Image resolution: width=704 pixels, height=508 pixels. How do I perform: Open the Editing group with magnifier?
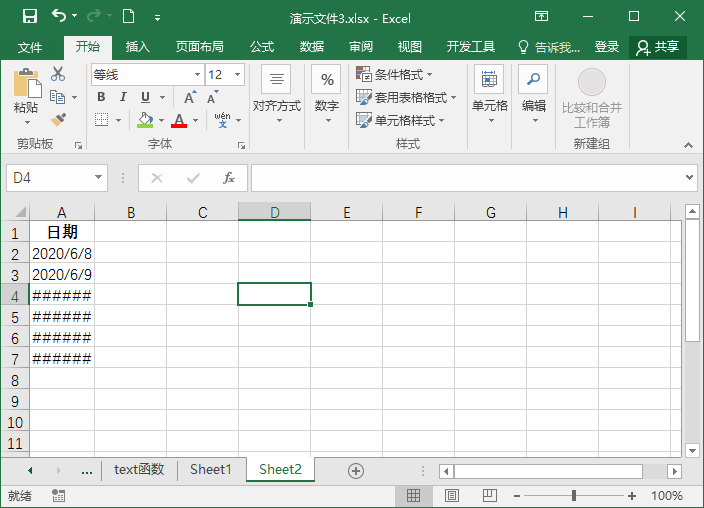[x=533, y=95]
